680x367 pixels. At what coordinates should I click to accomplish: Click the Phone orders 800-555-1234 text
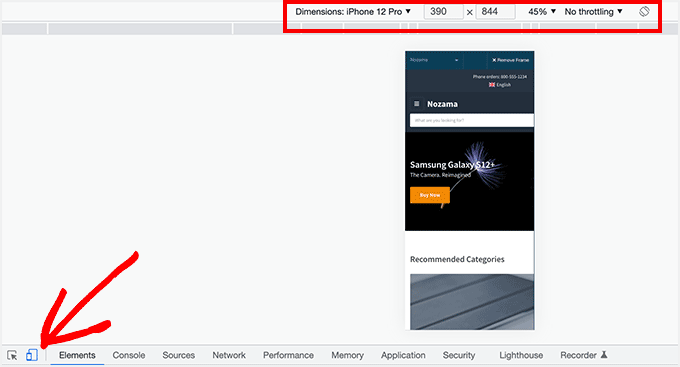tap(500, 76)
